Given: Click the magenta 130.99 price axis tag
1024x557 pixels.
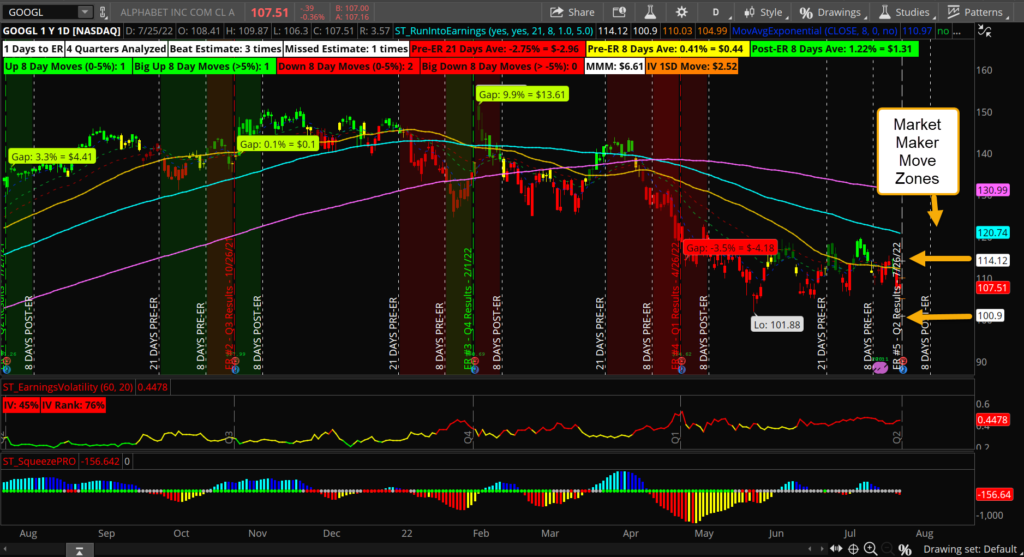Looking at the screenshot, I should tap(992, 190).
